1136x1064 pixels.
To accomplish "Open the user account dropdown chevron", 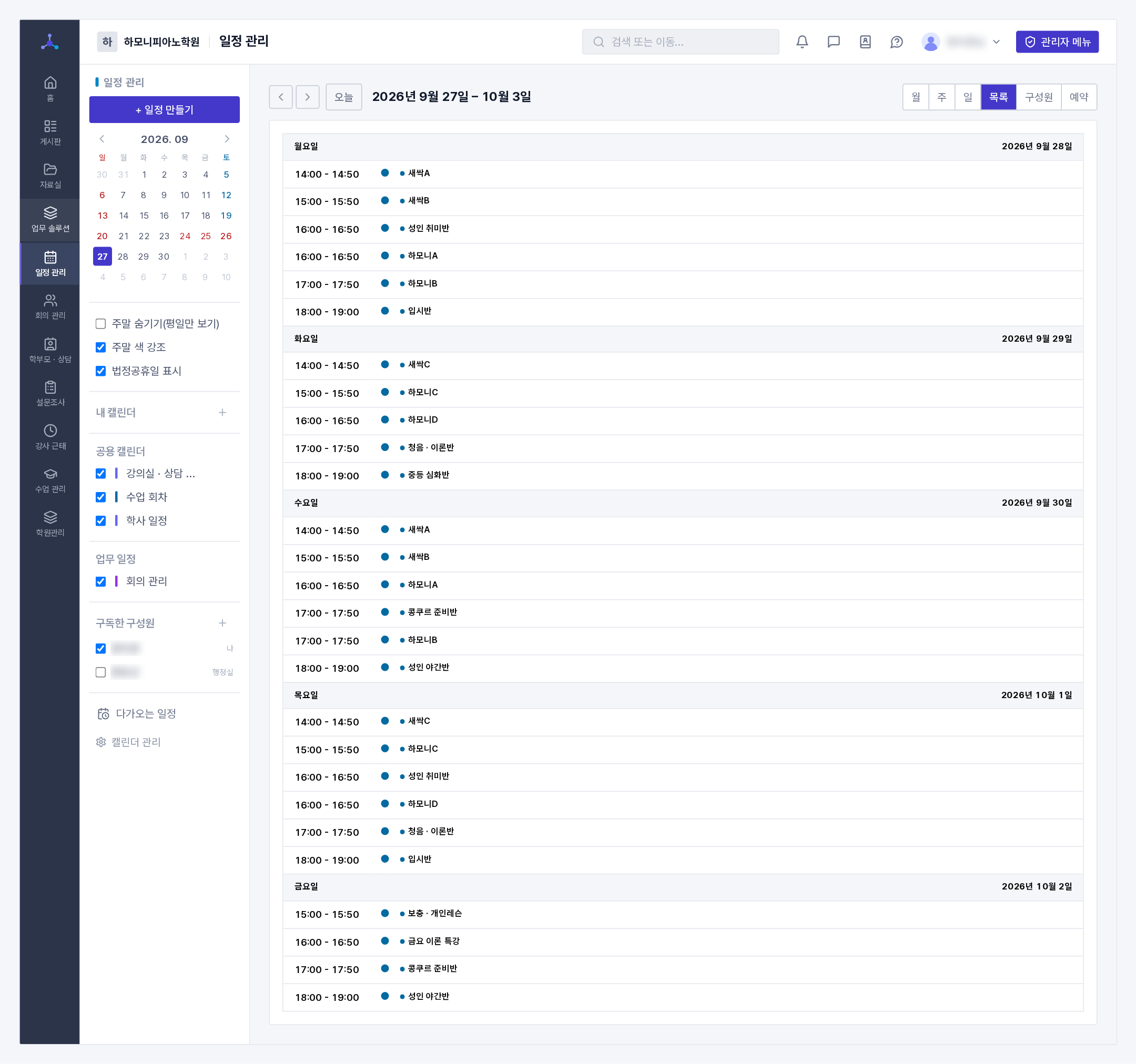I will pyautogui.click(x=996, y=42).
